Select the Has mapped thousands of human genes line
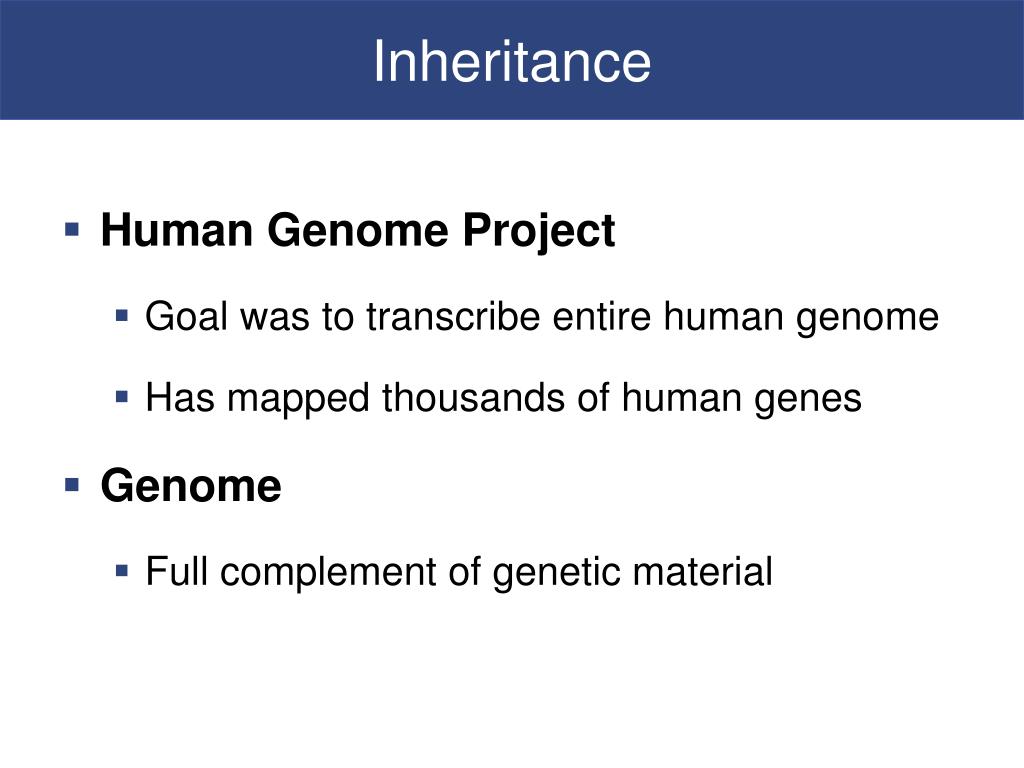The width and height of the screenshot is (1024, 768). coord(504,398)
